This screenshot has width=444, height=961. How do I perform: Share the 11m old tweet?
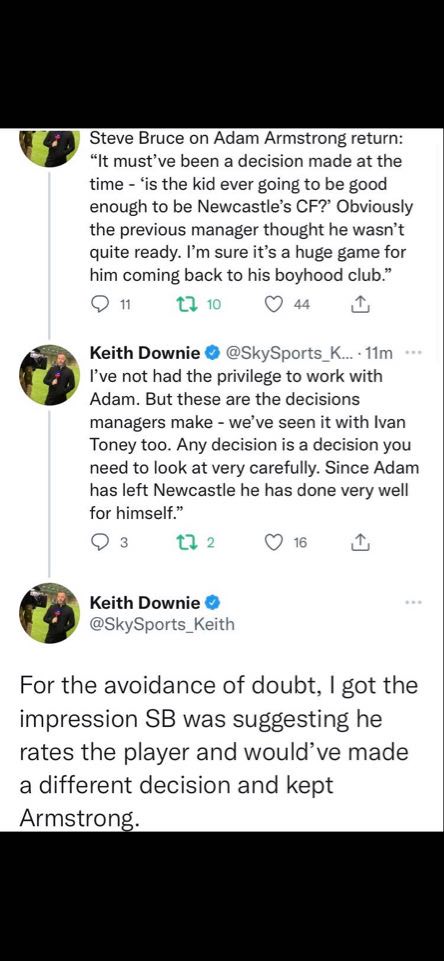(x=361, y=542)
